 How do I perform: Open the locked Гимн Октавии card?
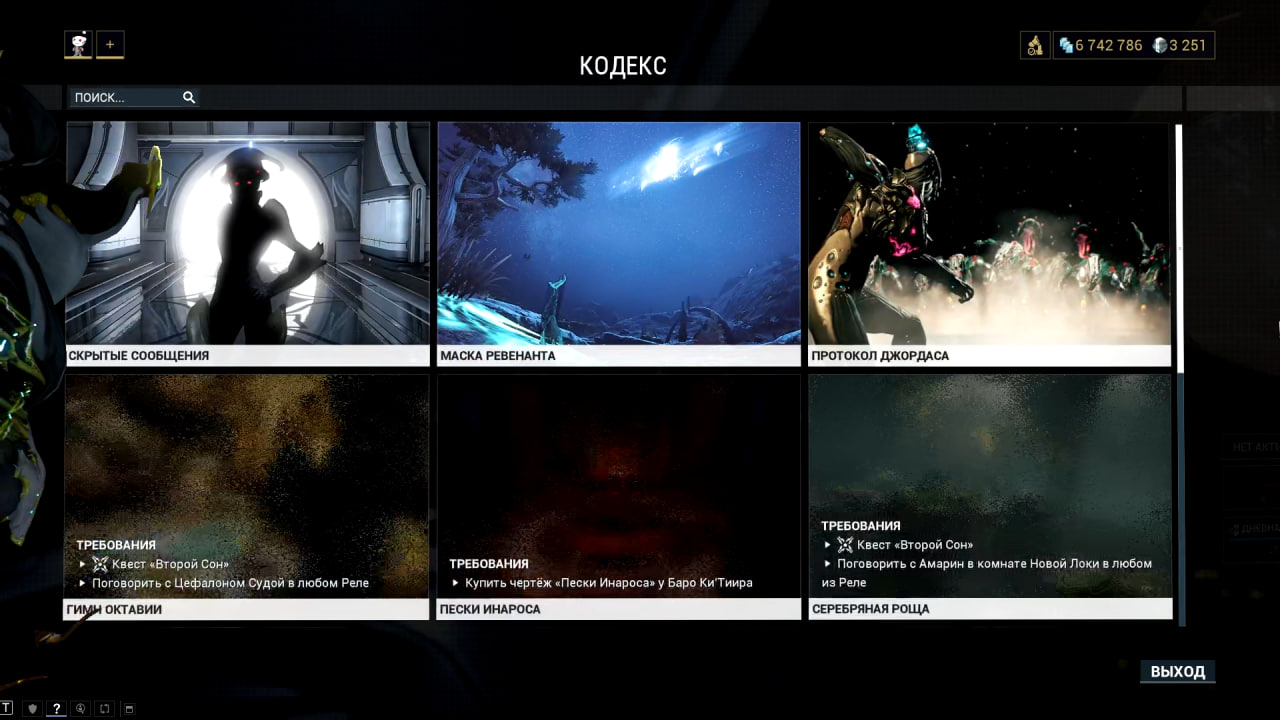click(x=248, y=496)
